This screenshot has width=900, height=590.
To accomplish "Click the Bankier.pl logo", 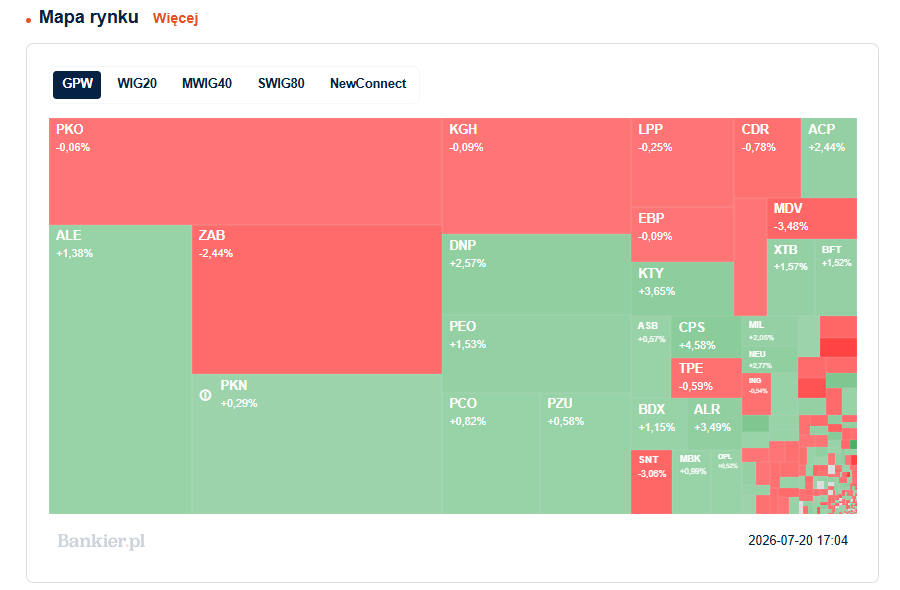I will point(101,541).
